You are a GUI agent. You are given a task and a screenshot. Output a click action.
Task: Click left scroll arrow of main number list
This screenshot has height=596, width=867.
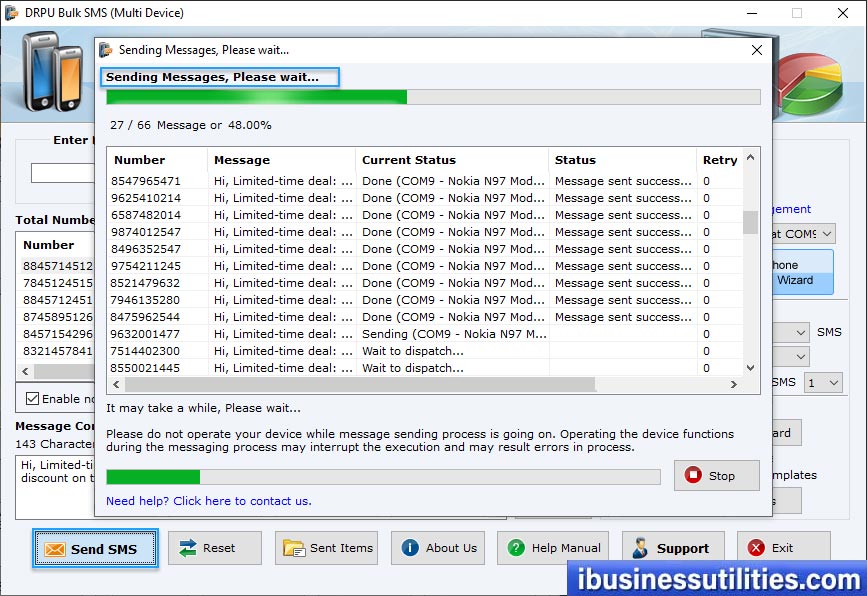25,372
